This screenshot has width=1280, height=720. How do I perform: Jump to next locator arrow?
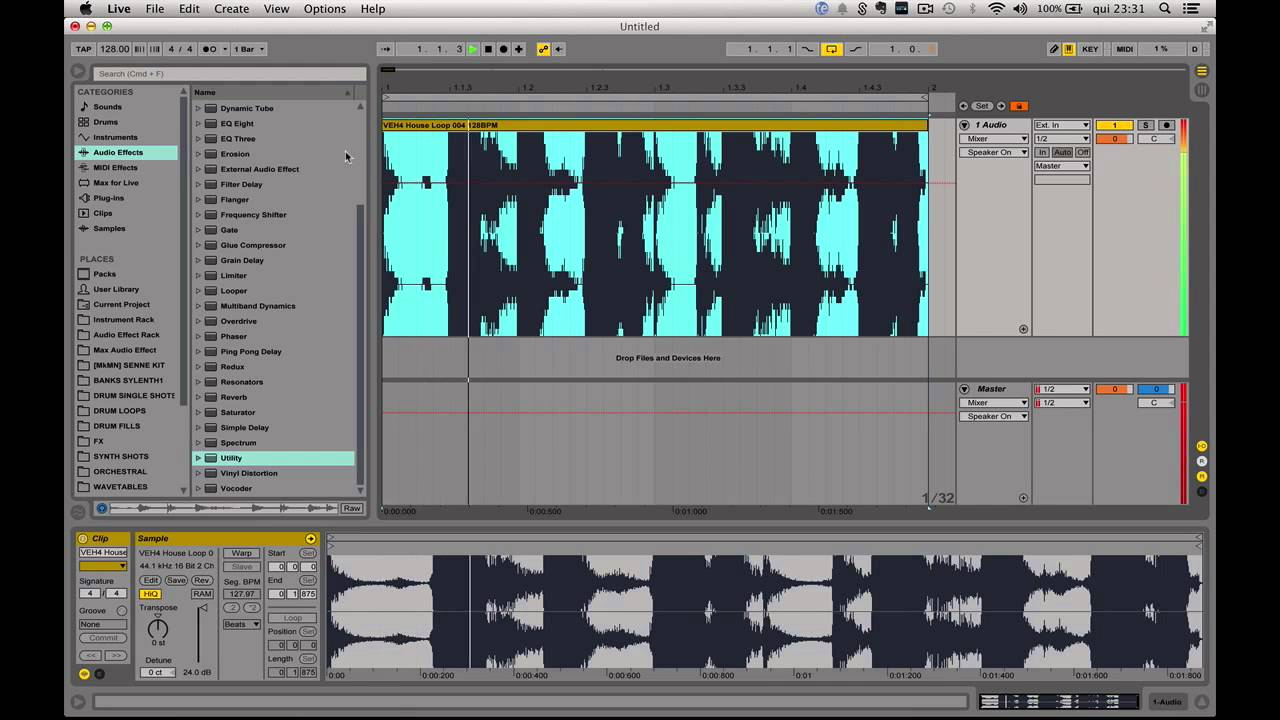[x=1001, y=106]
